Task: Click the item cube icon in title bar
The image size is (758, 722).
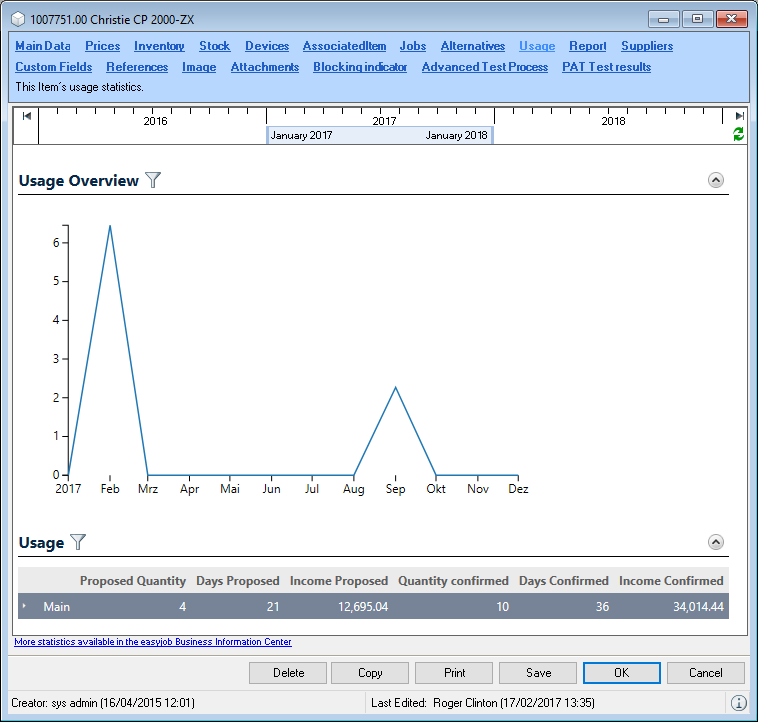Action: (17, 19)
